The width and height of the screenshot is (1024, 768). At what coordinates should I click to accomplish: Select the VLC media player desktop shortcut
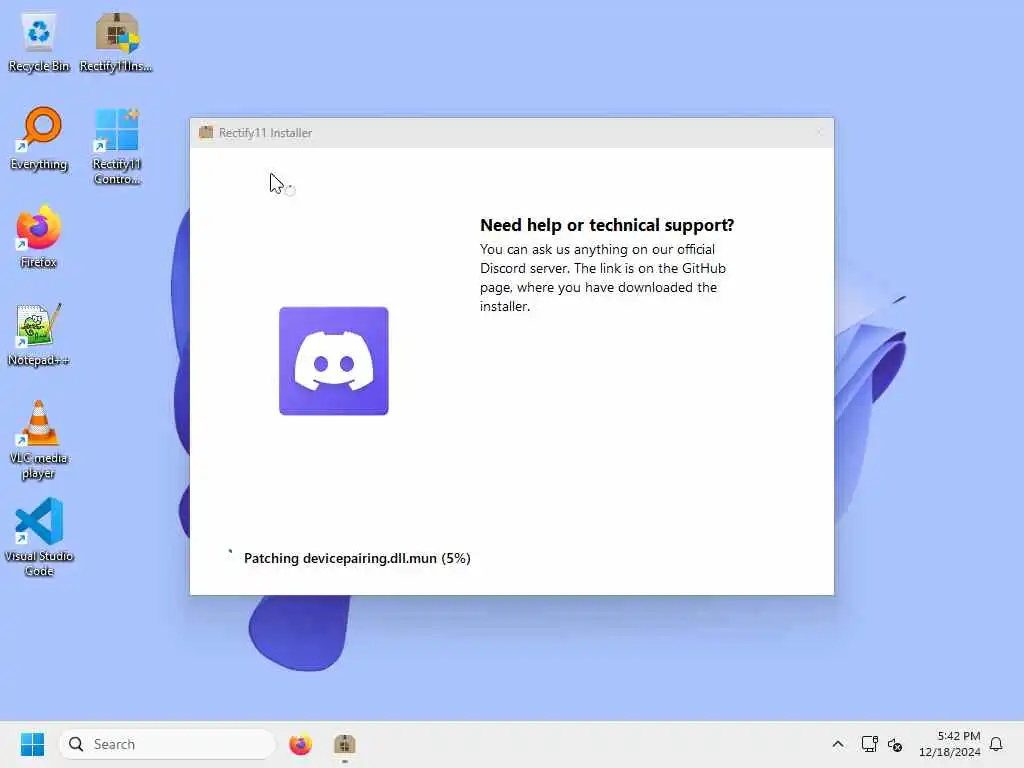(x=39, y=440)
